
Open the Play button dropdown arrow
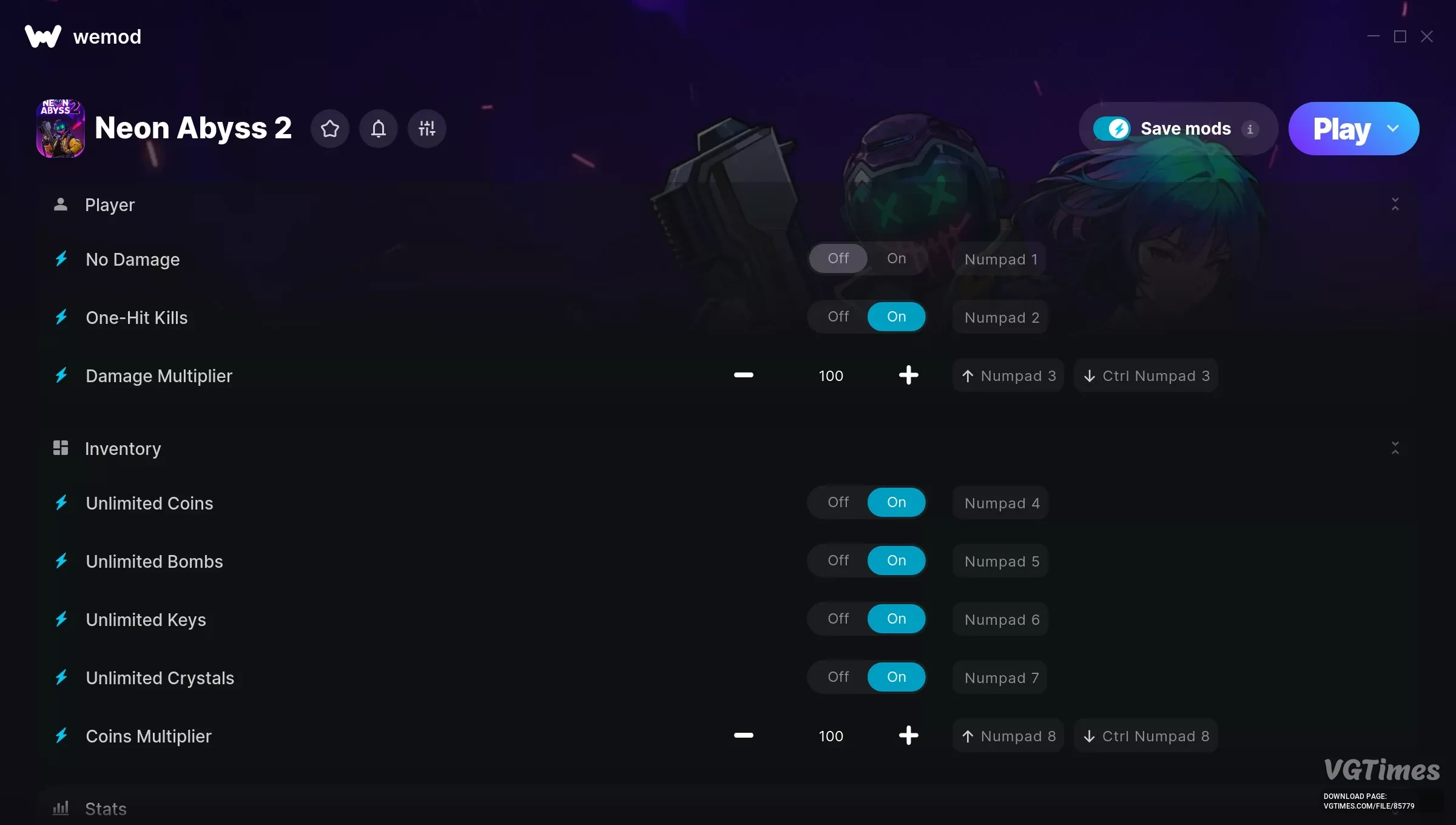1393,129
